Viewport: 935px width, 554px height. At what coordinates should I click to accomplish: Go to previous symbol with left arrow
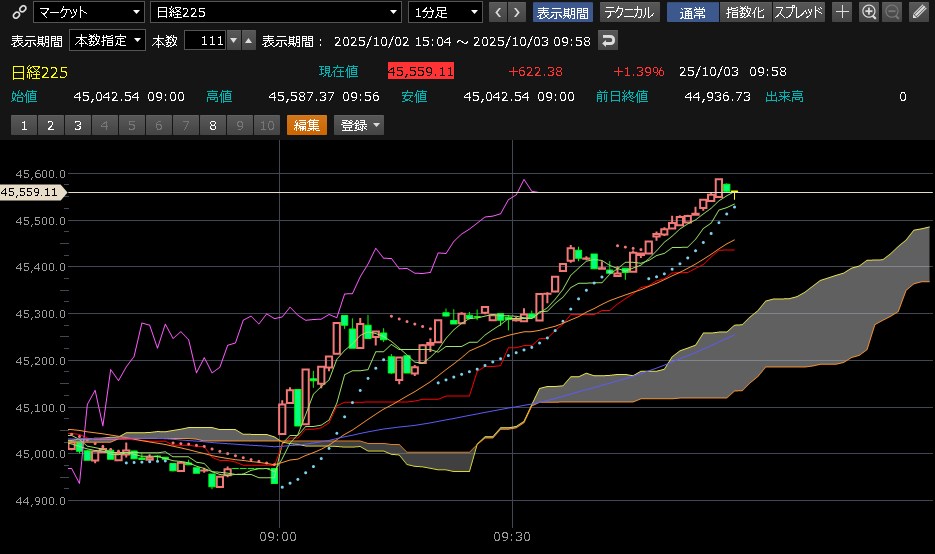point(497,12)
